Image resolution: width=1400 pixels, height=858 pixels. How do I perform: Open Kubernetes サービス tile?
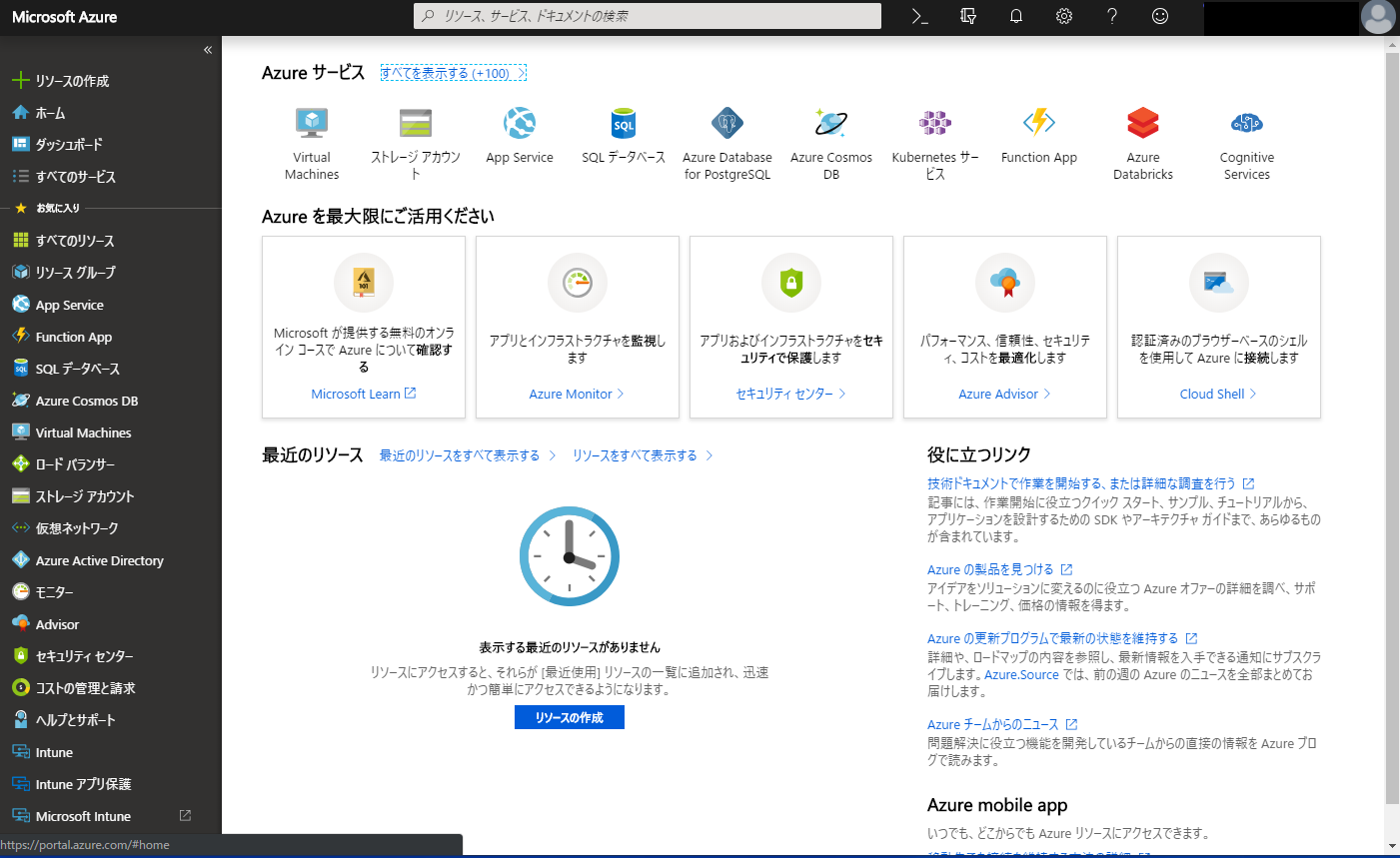coord(935,144)
